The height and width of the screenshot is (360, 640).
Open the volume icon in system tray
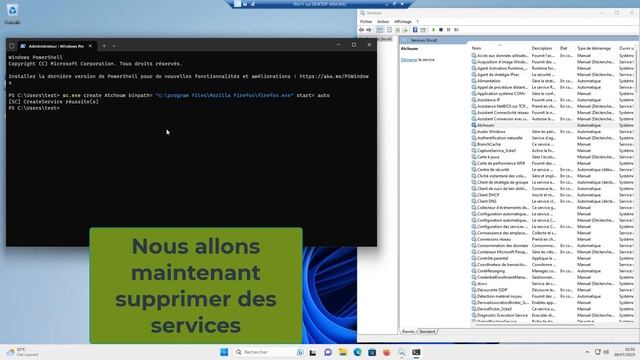(x=606, y=352)
